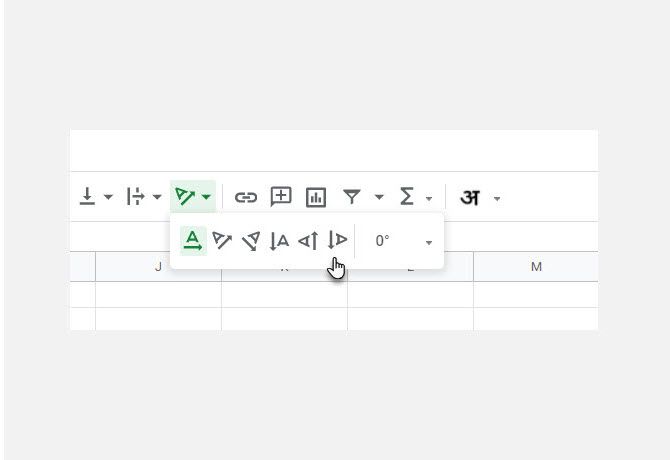Open the custom angle 0° dropdown

click(x=403, y=241)
